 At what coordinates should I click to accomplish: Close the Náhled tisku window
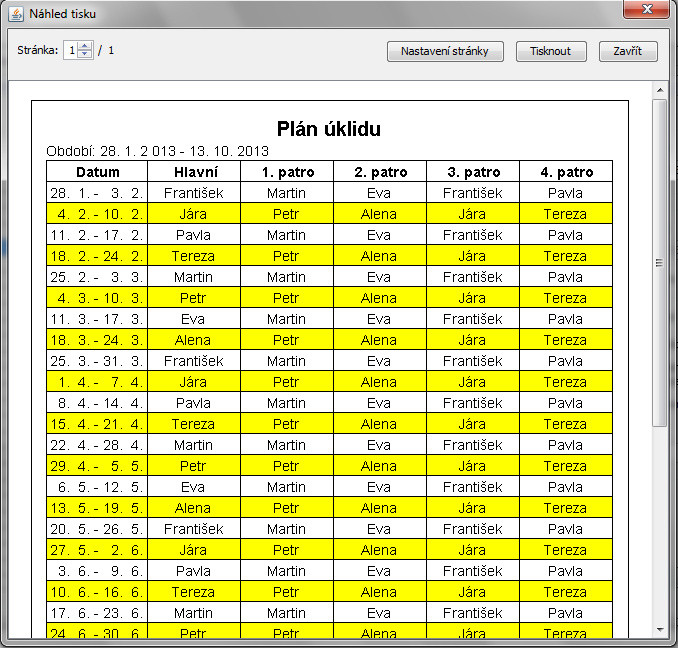(x=646, y=9)
